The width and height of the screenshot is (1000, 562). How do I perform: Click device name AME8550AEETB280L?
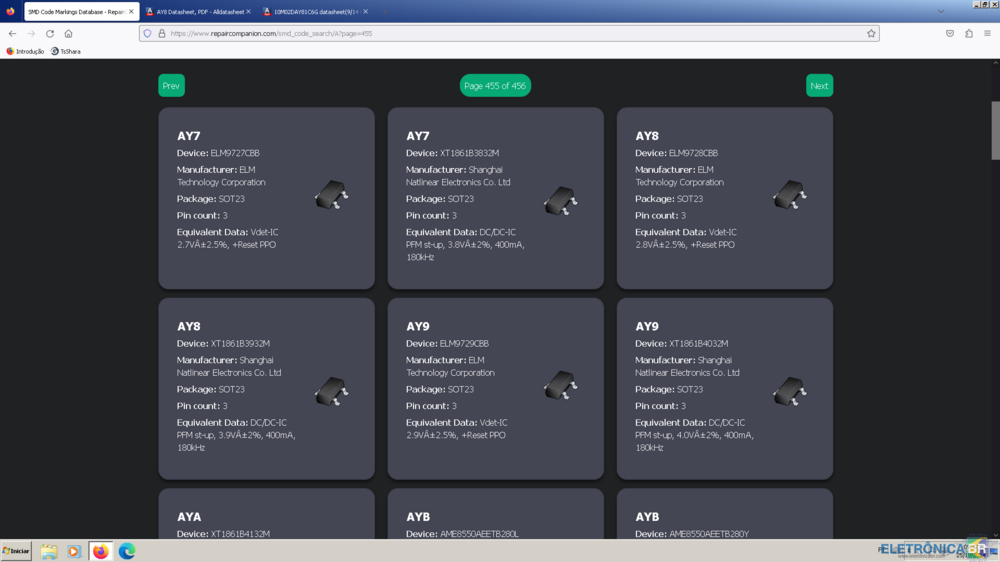point(479,534)
